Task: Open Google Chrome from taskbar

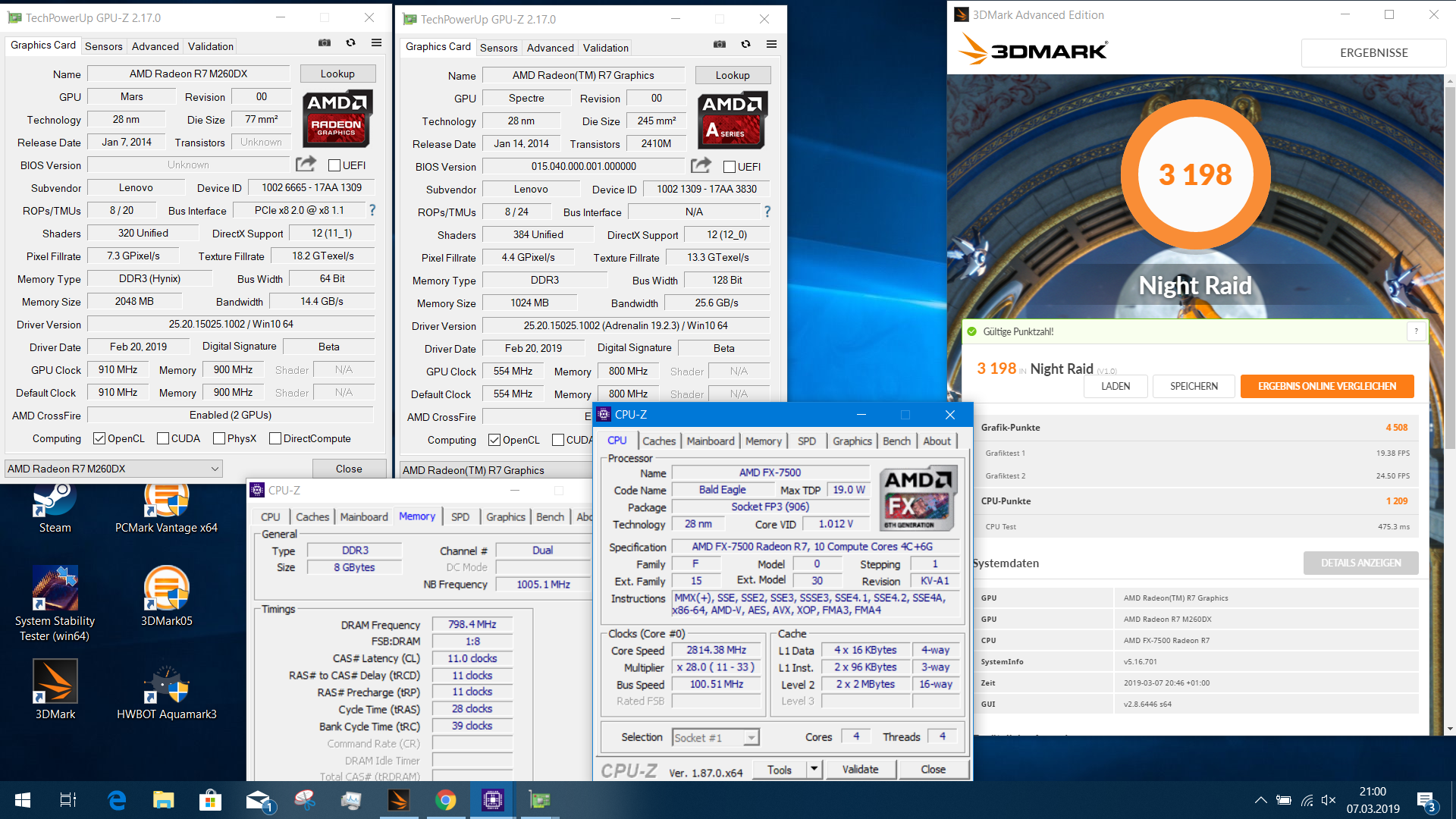Action: pyautogui.click(x=445, y=800)
